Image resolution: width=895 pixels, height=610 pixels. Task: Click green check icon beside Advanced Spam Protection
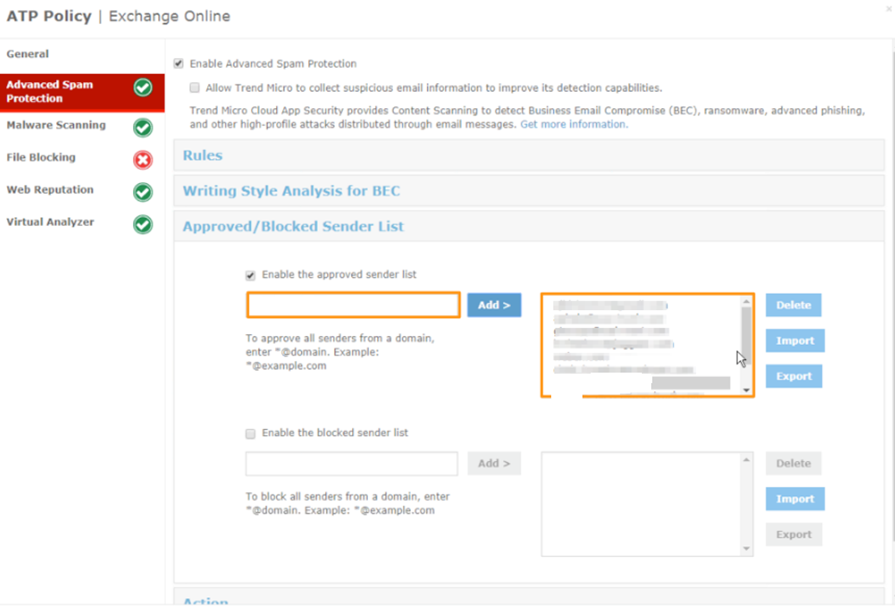[143, 89]
